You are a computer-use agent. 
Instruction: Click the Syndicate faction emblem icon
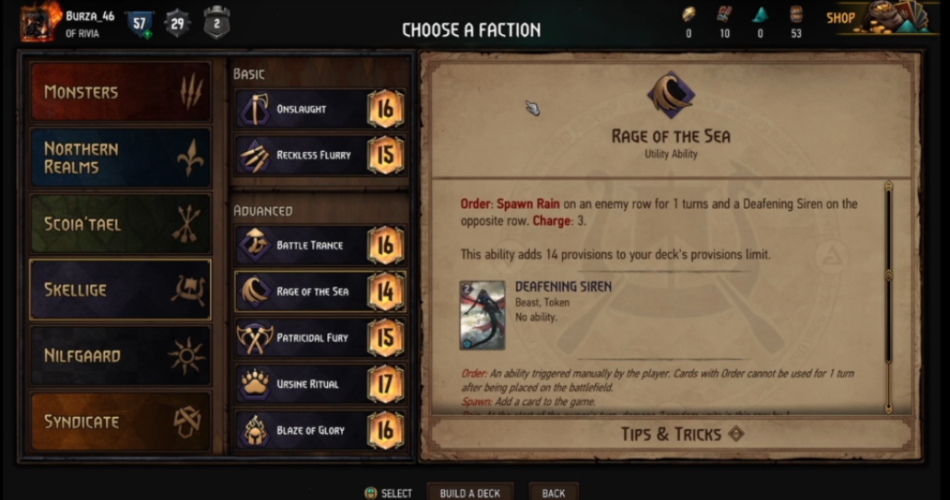[x=187, y=421]
